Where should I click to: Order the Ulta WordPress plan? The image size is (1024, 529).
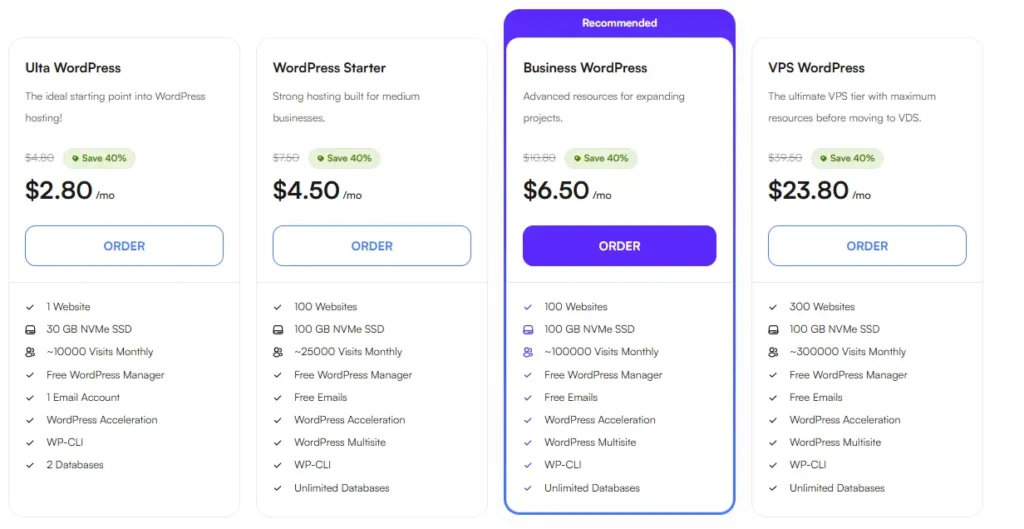point(124,246)
